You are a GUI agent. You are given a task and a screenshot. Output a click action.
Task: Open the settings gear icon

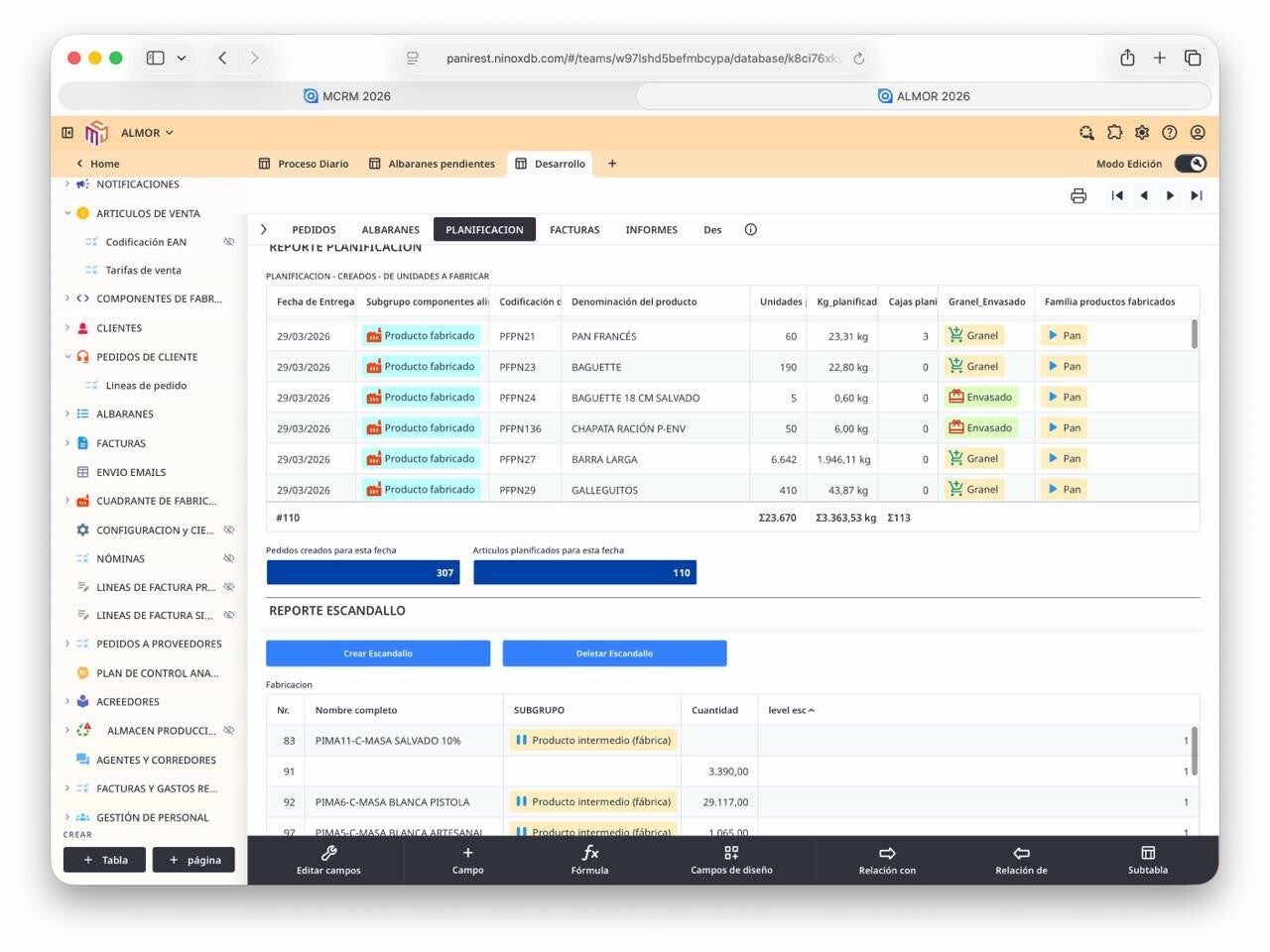(1142, 133)
